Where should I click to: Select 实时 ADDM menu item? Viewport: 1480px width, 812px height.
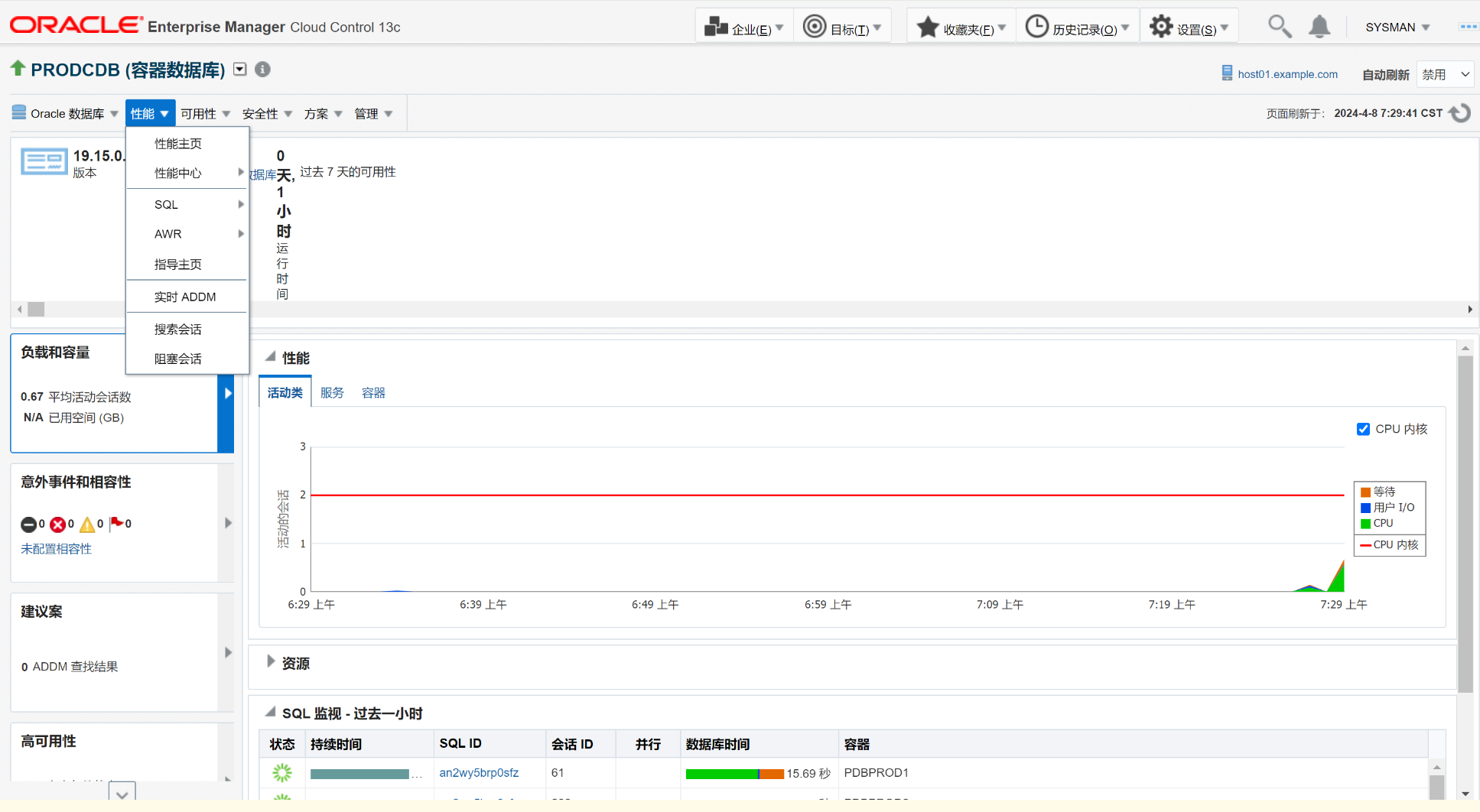tap(187, 297)
